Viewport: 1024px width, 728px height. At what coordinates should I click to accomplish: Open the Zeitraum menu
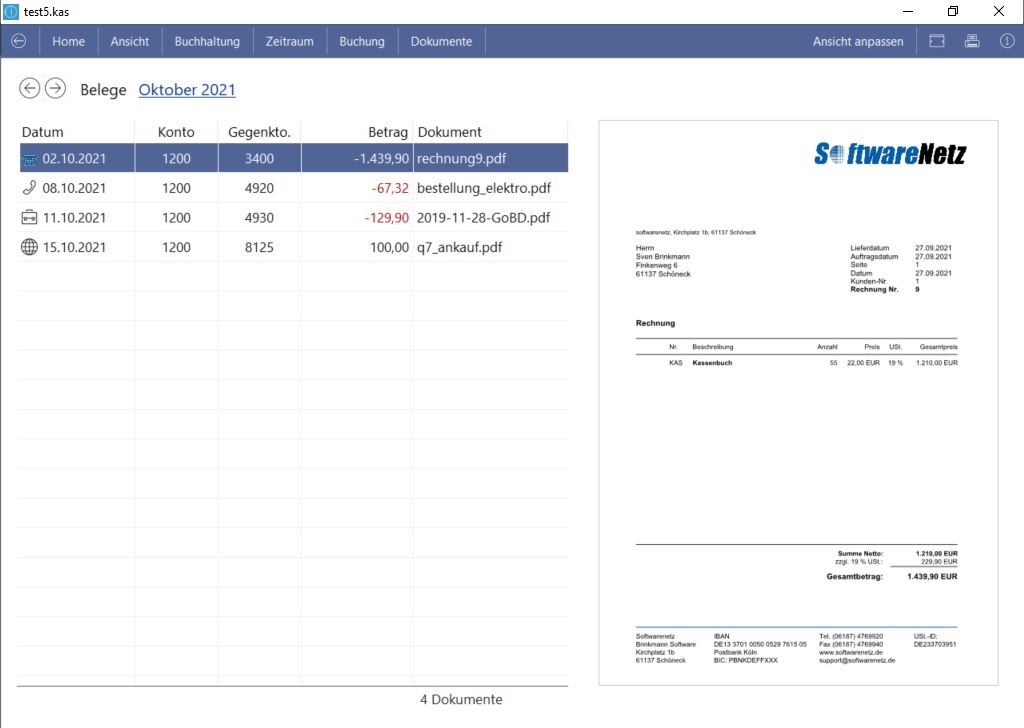pos(289,41)
